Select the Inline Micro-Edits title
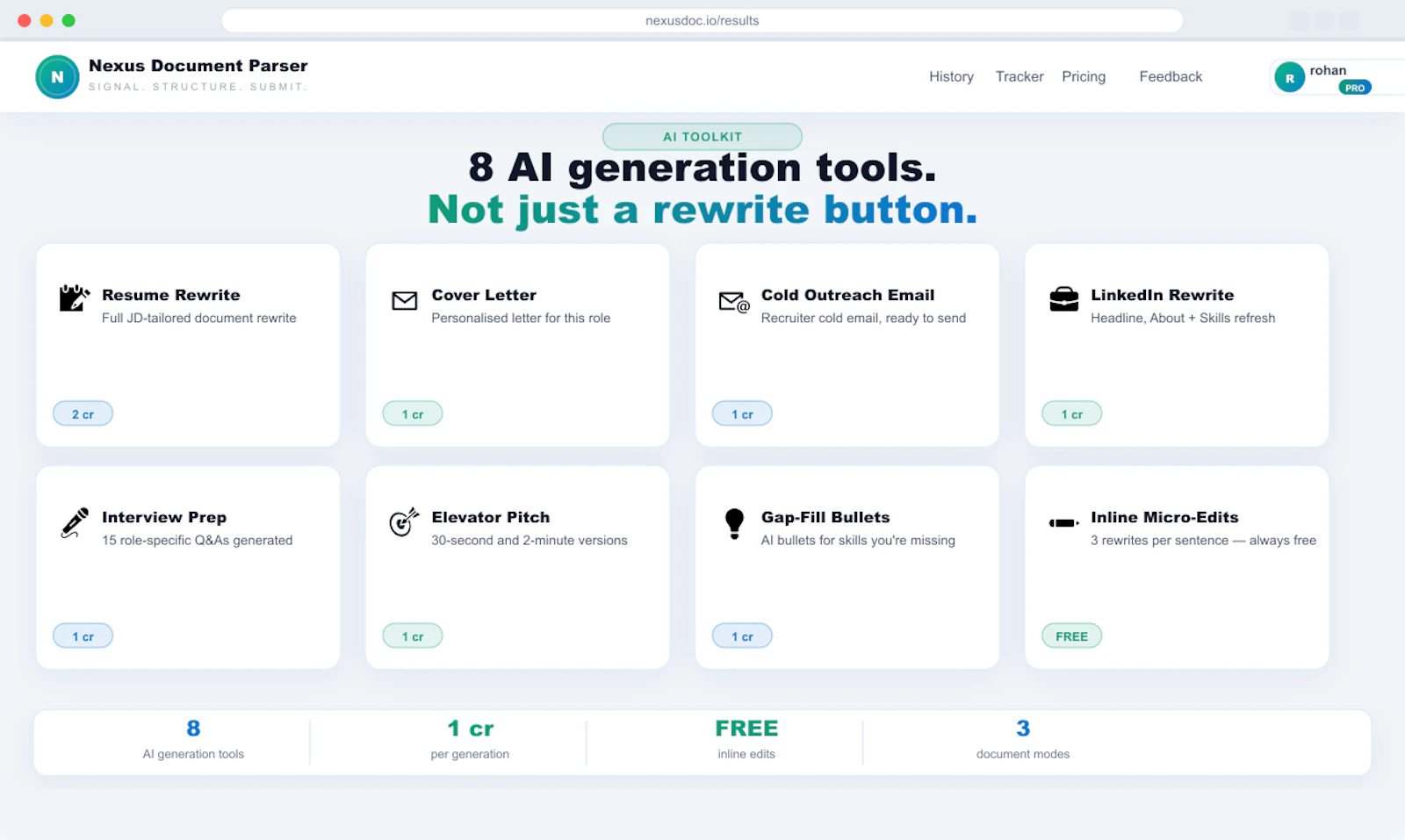 coord(1164,517)
